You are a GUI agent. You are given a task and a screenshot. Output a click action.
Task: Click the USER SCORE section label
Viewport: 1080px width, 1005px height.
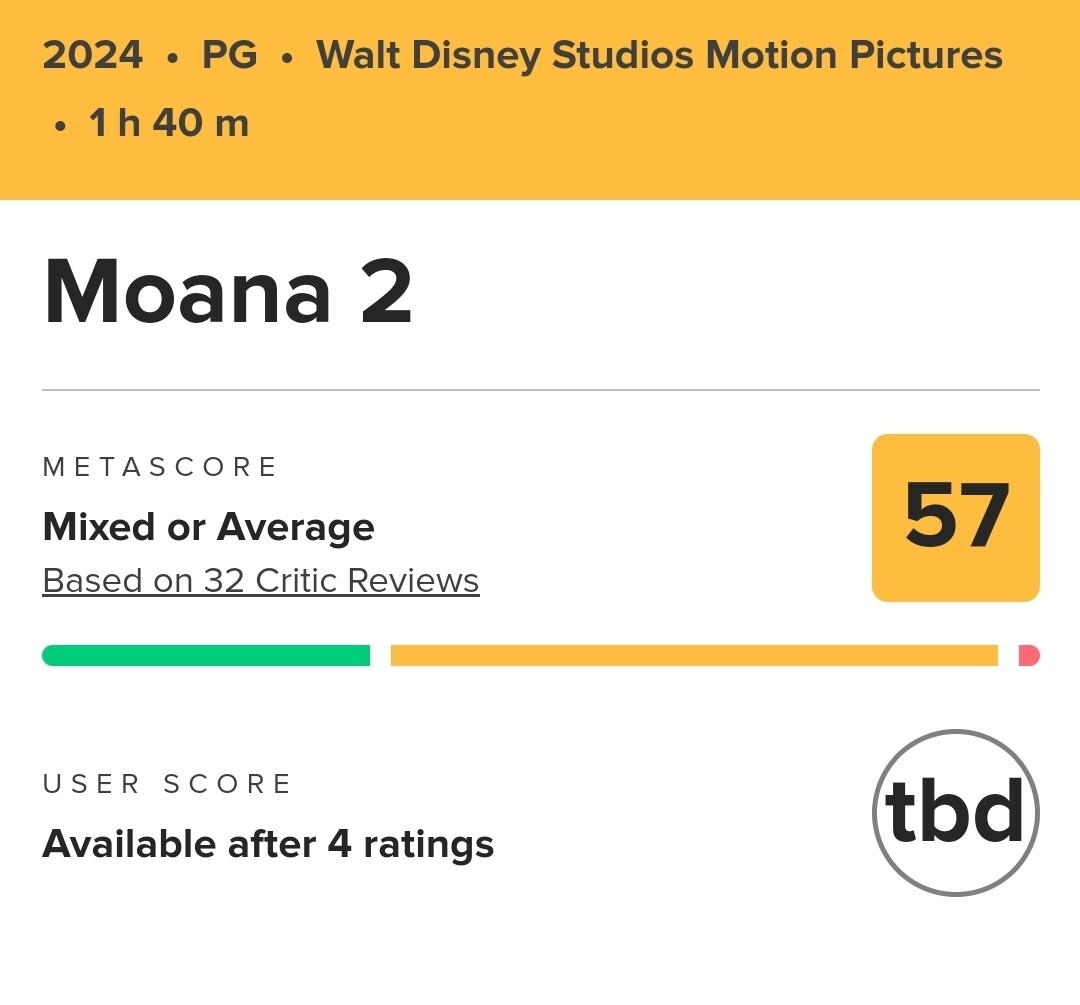click(167, 784)
